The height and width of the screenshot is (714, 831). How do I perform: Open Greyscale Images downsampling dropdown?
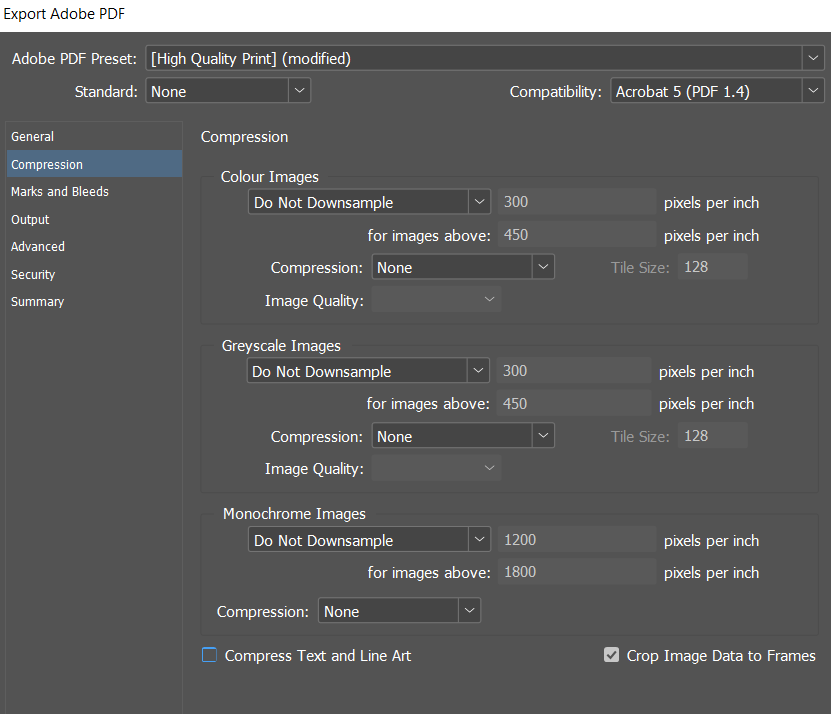368,372
